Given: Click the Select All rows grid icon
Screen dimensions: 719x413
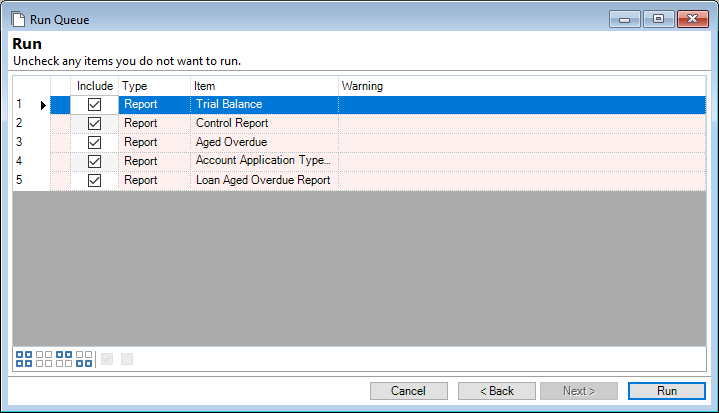Looking at the screenshot, I should [x=24, y=359].
